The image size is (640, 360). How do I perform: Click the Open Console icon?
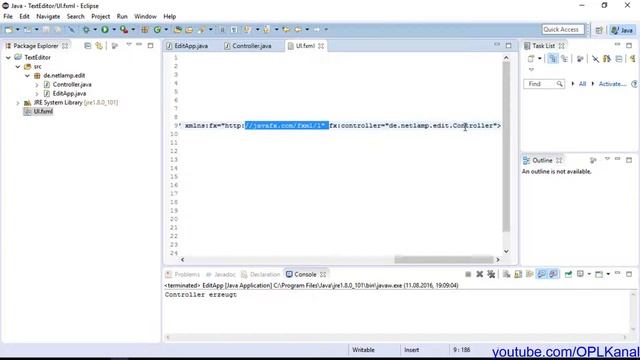click(x=599, y=274)
